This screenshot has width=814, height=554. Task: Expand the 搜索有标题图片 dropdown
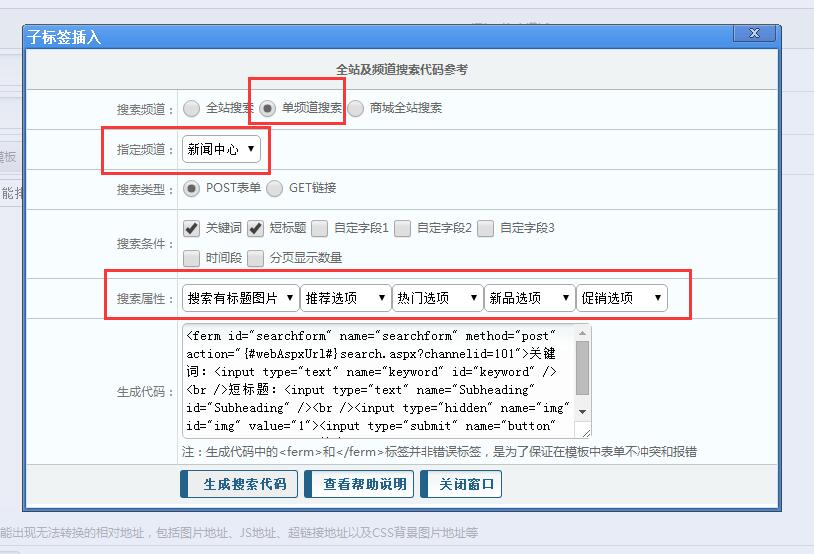coord(241,298)
